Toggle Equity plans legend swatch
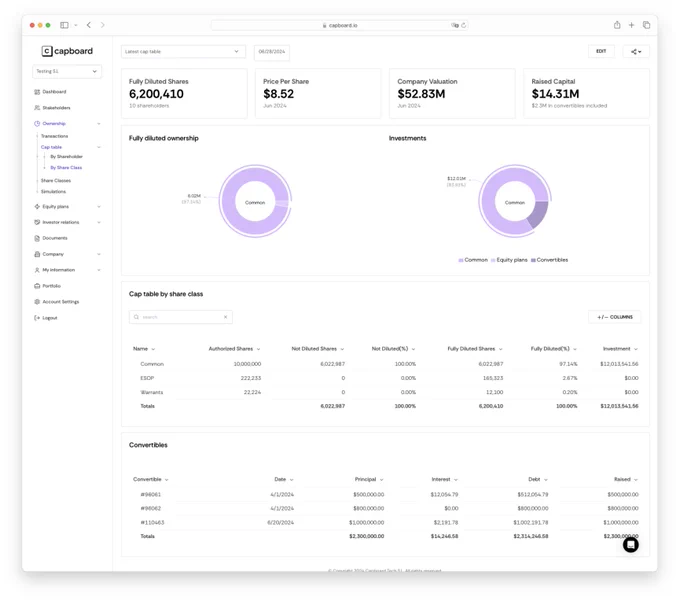Viewport: 680px width, 601px height. pos(493,260)
